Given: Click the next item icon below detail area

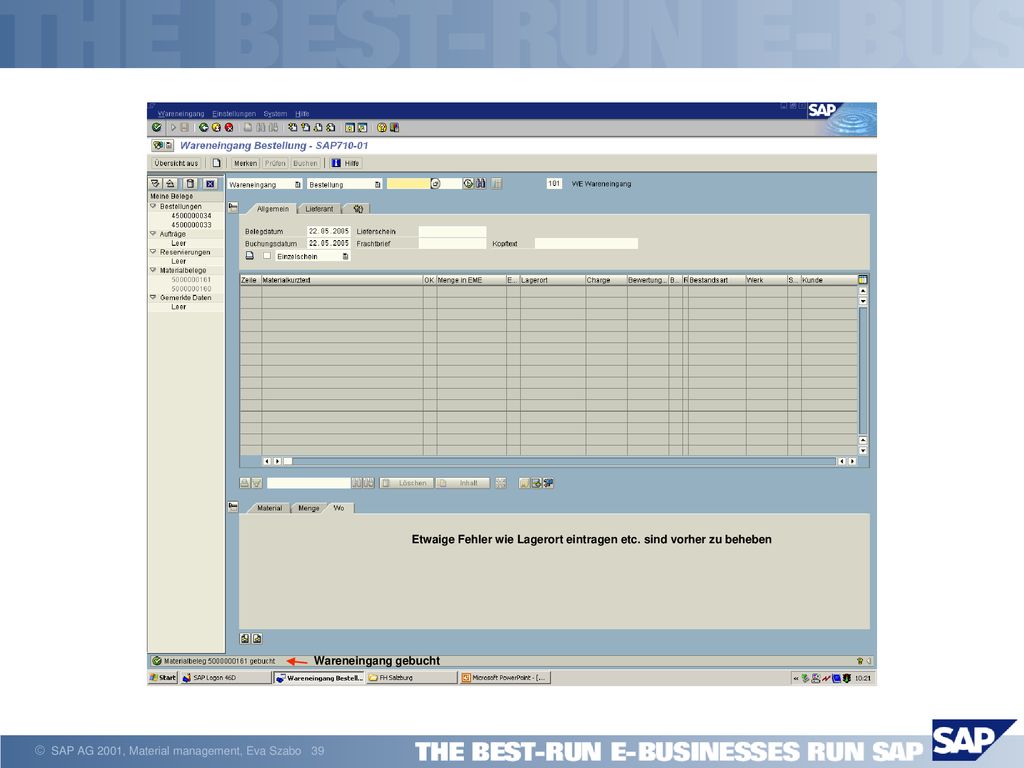Looking at the screenshot, I should click(x=257, y=639).
